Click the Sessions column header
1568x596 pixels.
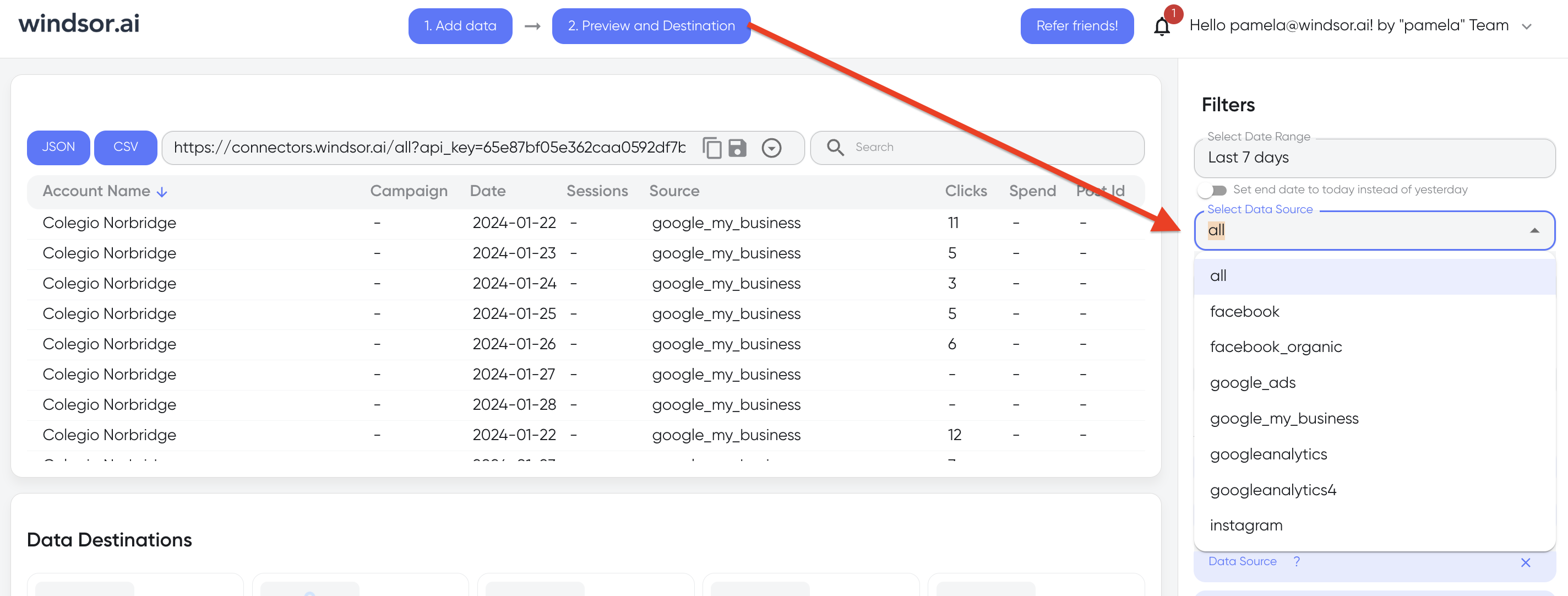(x=596, y=191)
